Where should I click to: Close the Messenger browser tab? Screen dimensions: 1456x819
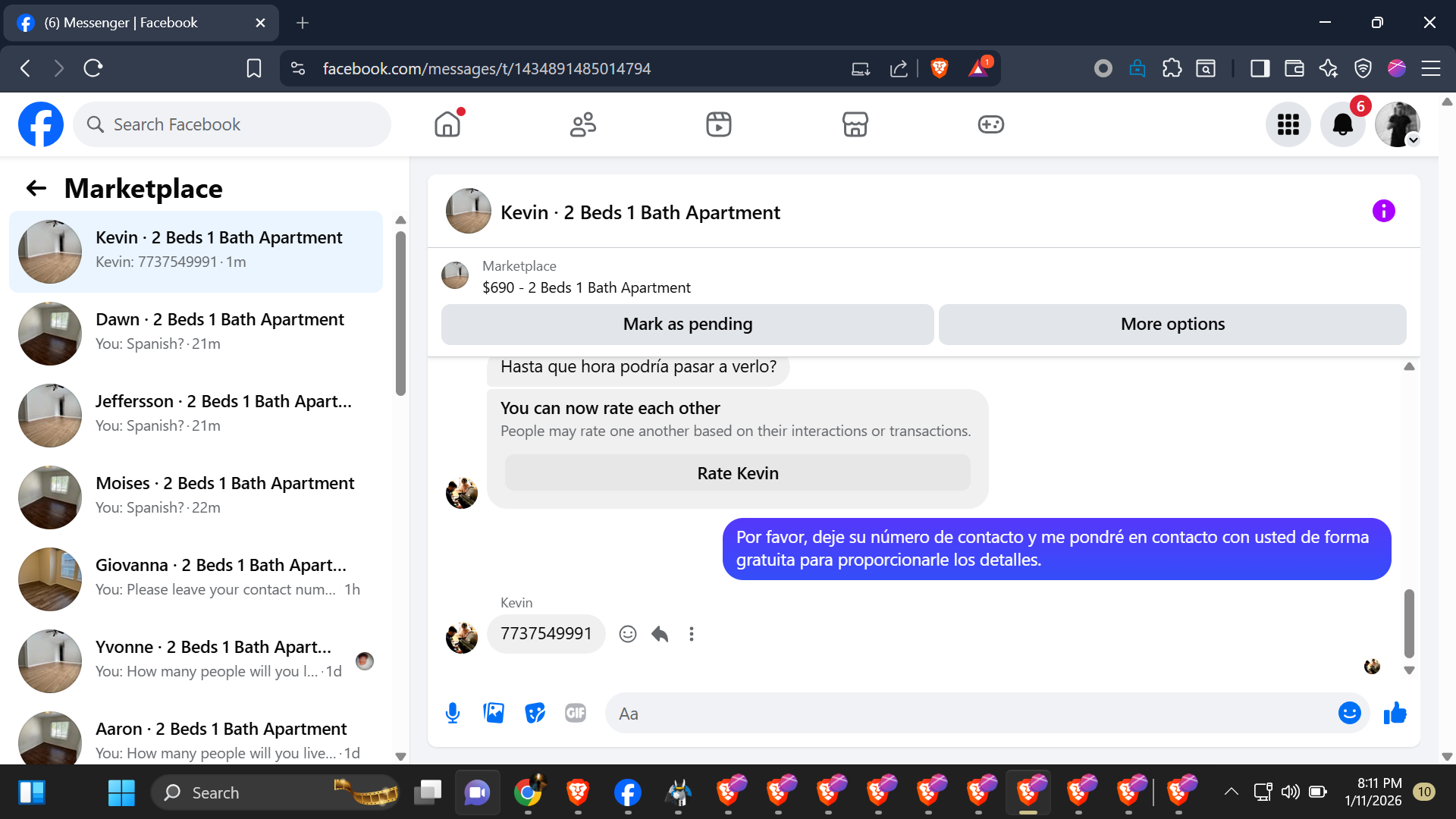coord(260,23)
